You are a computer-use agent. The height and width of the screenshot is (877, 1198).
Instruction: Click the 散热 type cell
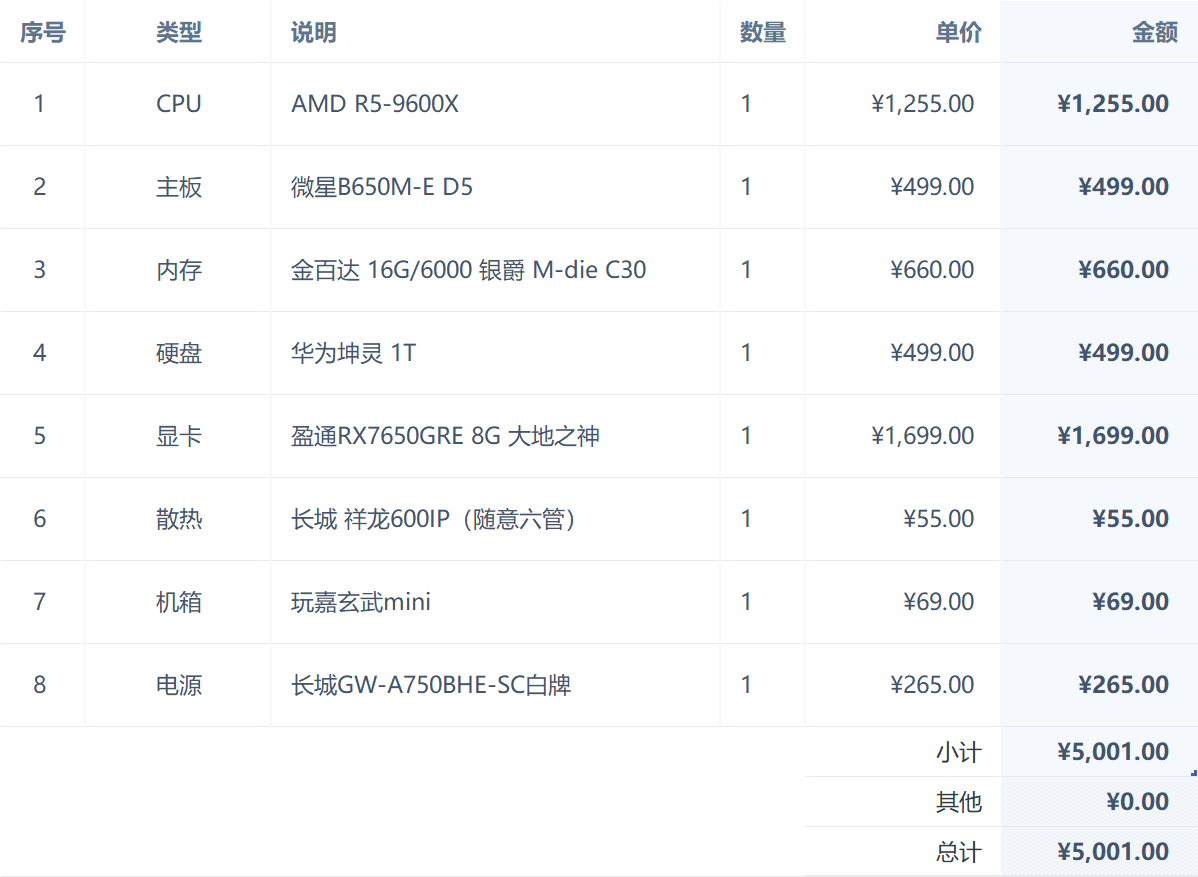[178, 519]
